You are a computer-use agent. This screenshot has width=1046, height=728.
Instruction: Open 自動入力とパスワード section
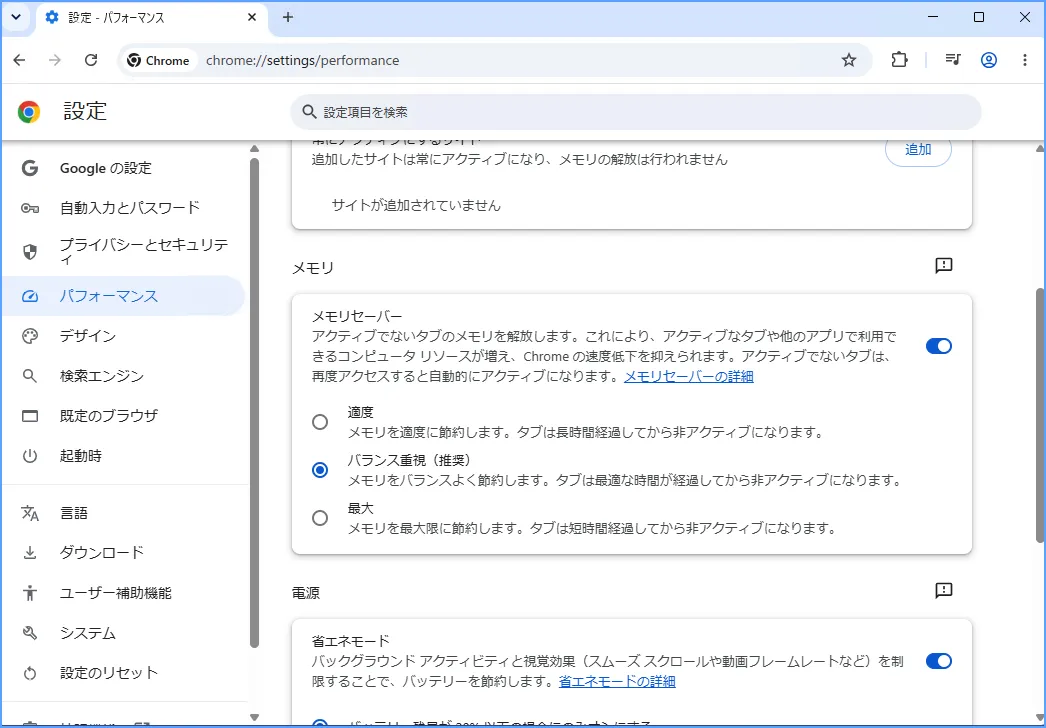tap(123, 208)
